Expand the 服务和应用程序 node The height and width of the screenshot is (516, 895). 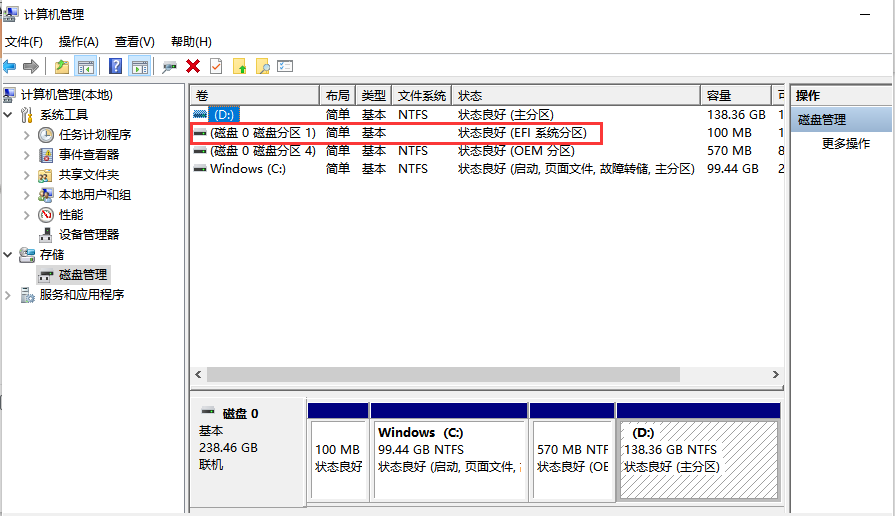(x=9, y=295)
